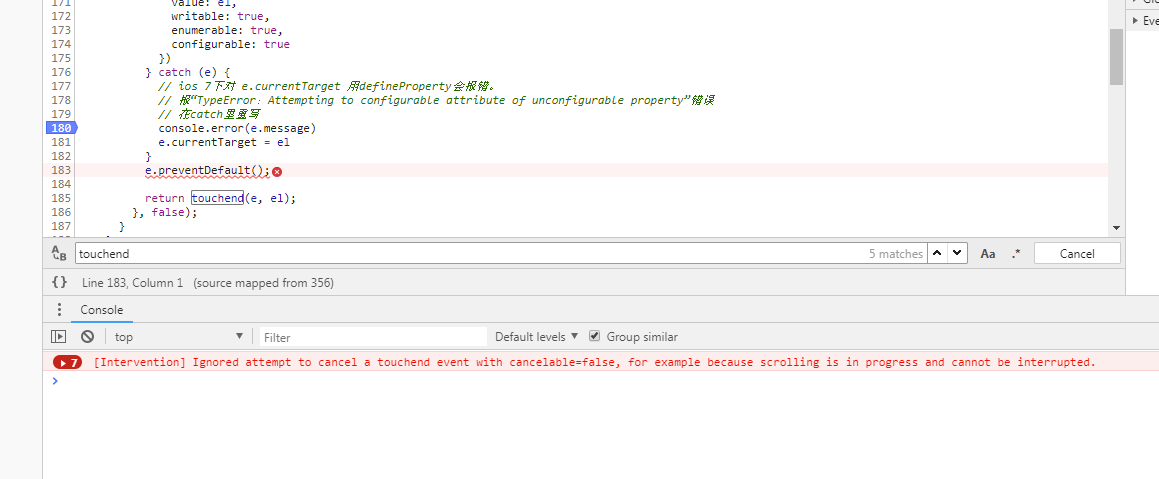Viewport: 1159px width, 479px height.
Task: Go to previous search match
Action: (937, 253)
